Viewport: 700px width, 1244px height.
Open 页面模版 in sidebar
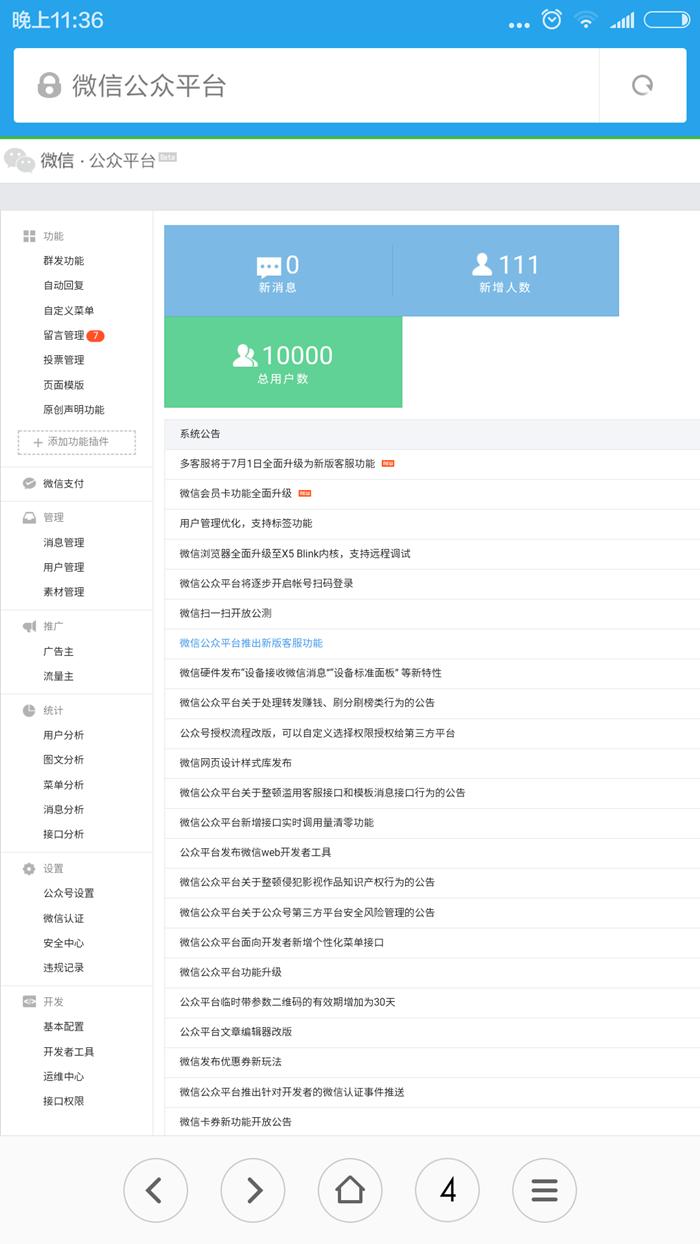click(63, 384)
